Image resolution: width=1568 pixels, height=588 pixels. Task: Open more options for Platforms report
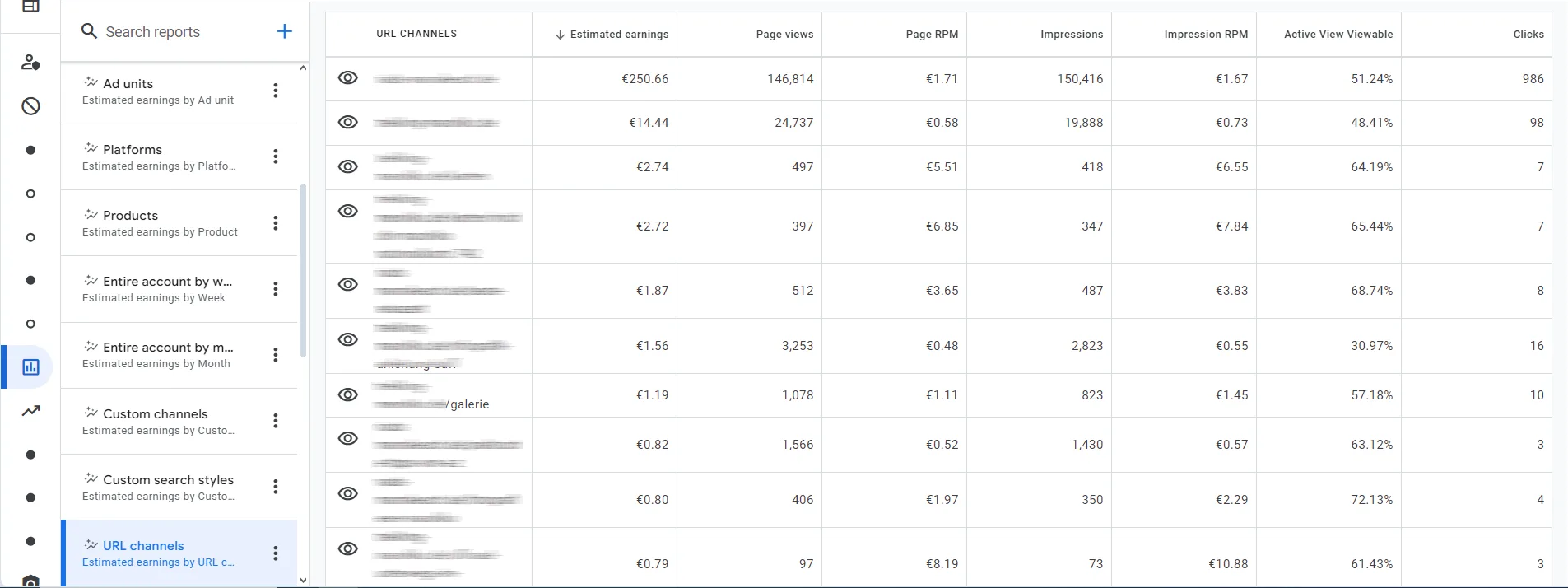[x=276, y=156]
